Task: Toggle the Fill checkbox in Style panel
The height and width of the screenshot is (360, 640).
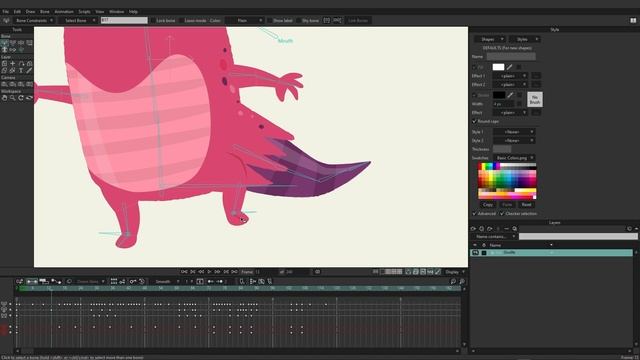Action: (474, 67)
